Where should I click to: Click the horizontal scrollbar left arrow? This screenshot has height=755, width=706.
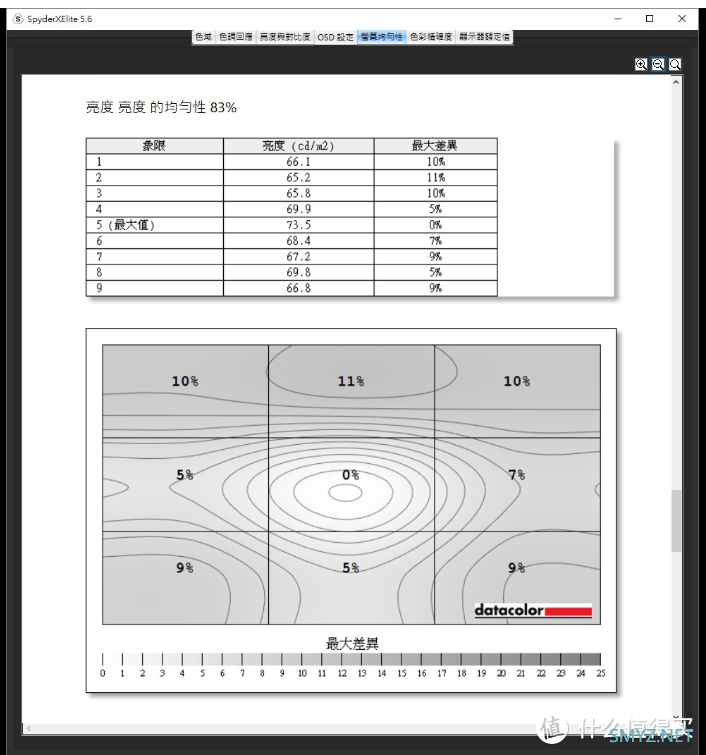click(28, 728)
